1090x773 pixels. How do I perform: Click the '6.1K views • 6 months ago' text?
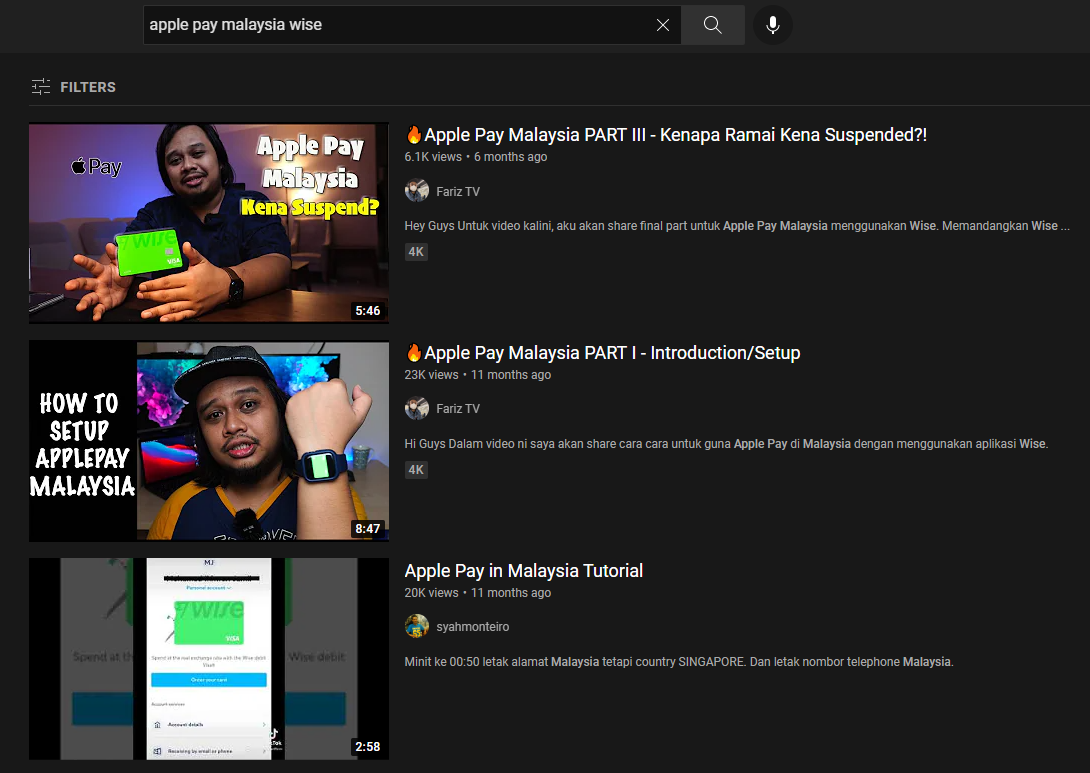pos(475,156)
